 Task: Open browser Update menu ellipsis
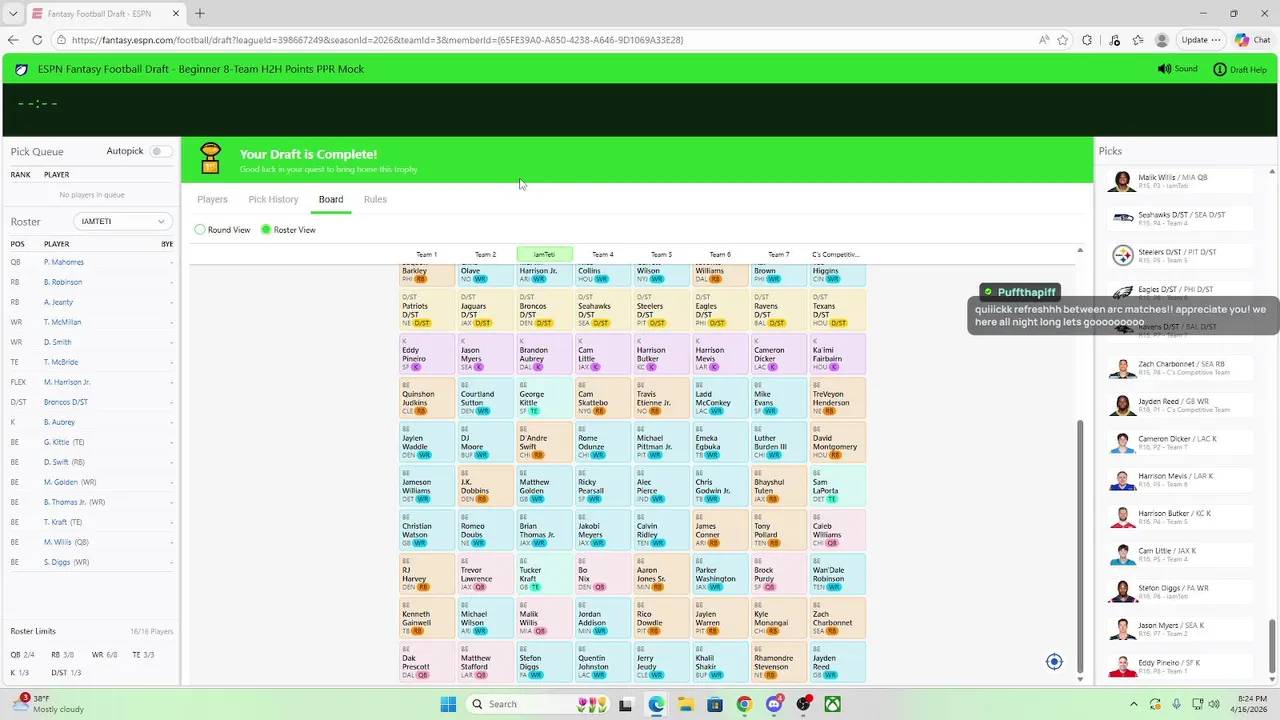(1215, 40)
